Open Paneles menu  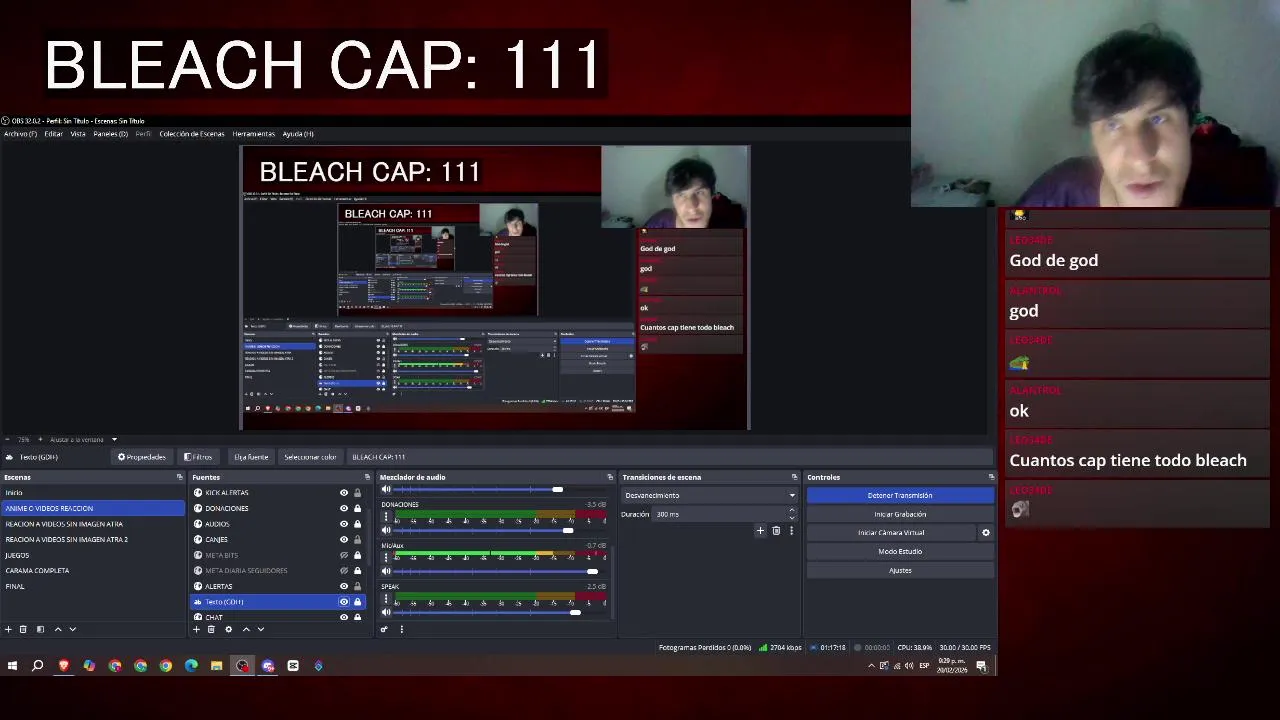point(110,134)
